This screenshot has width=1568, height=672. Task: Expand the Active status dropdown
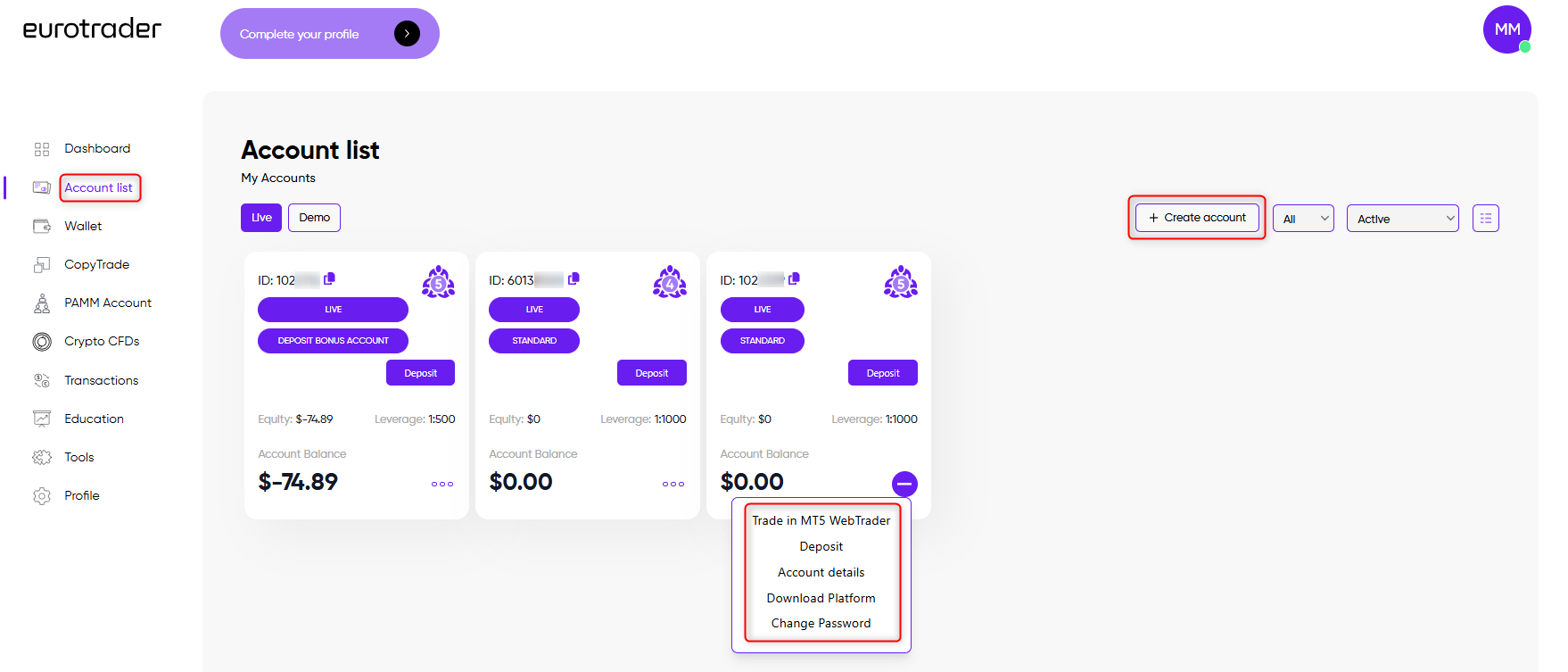[x=1402, y=219]
